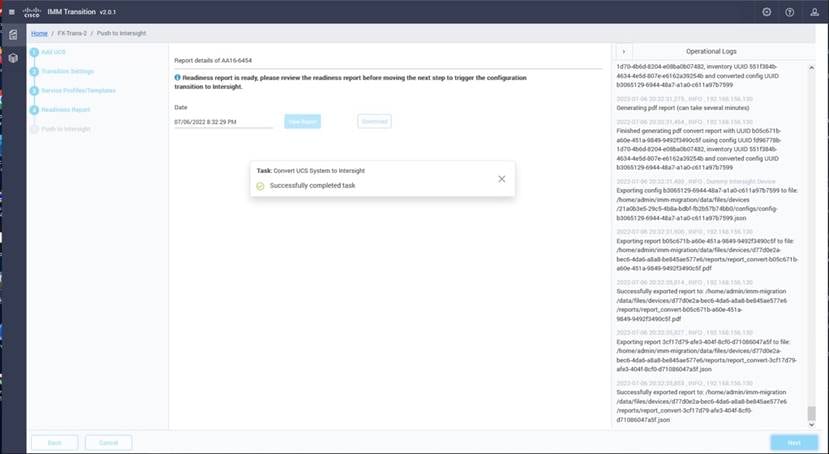The image size is (829, 454).
Task: Go to step 4 Readiness Report
Action: 60,110
